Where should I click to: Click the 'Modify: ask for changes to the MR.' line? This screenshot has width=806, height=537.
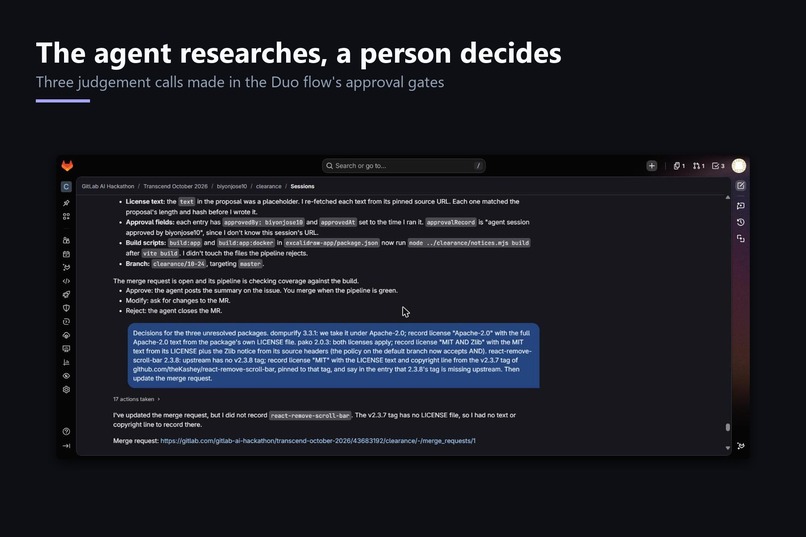coord(178,301)
